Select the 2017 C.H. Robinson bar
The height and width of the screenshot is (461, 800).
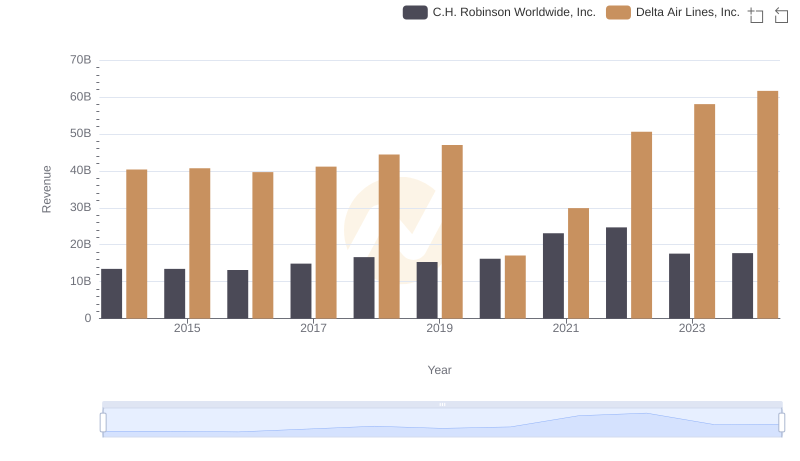coord(301,291)
